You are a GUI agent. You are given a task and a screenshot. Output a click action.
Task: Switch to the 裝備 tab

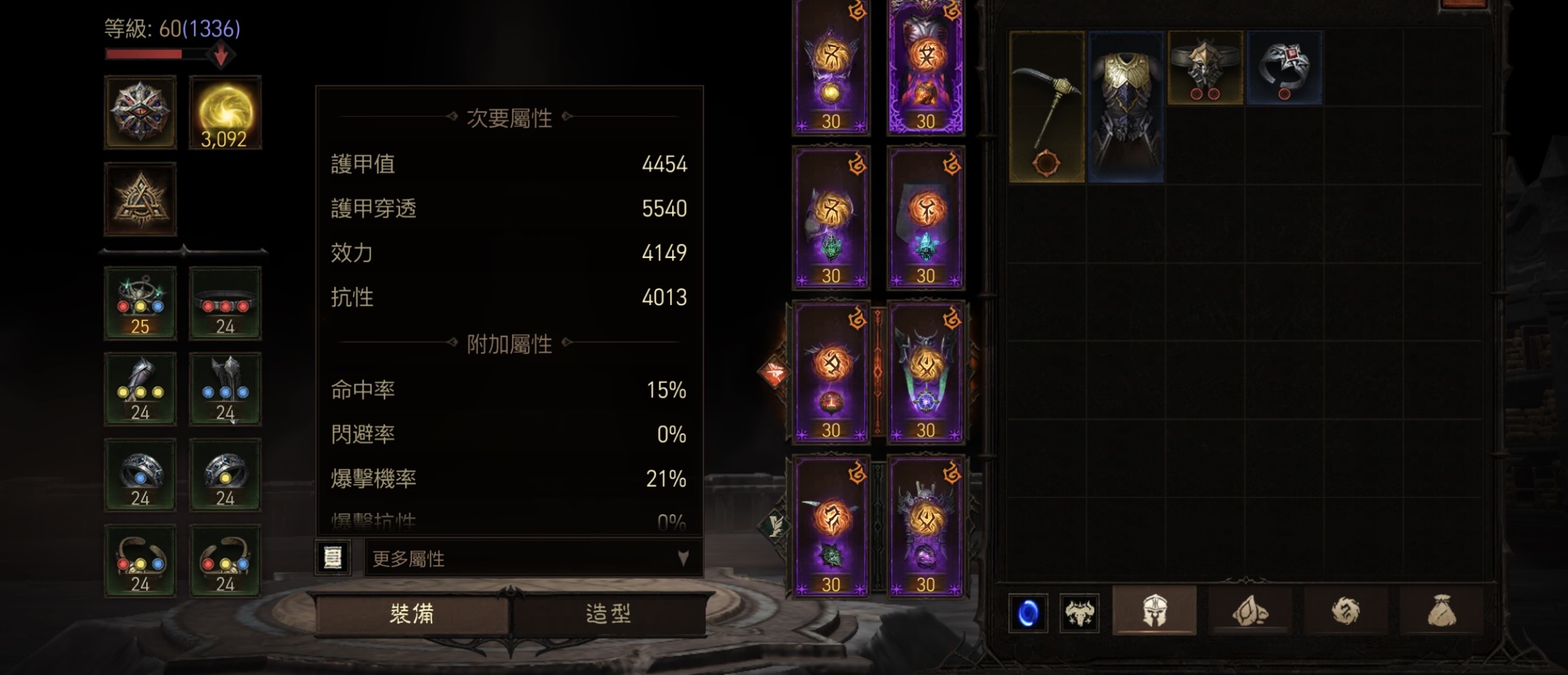pos(412,614)
